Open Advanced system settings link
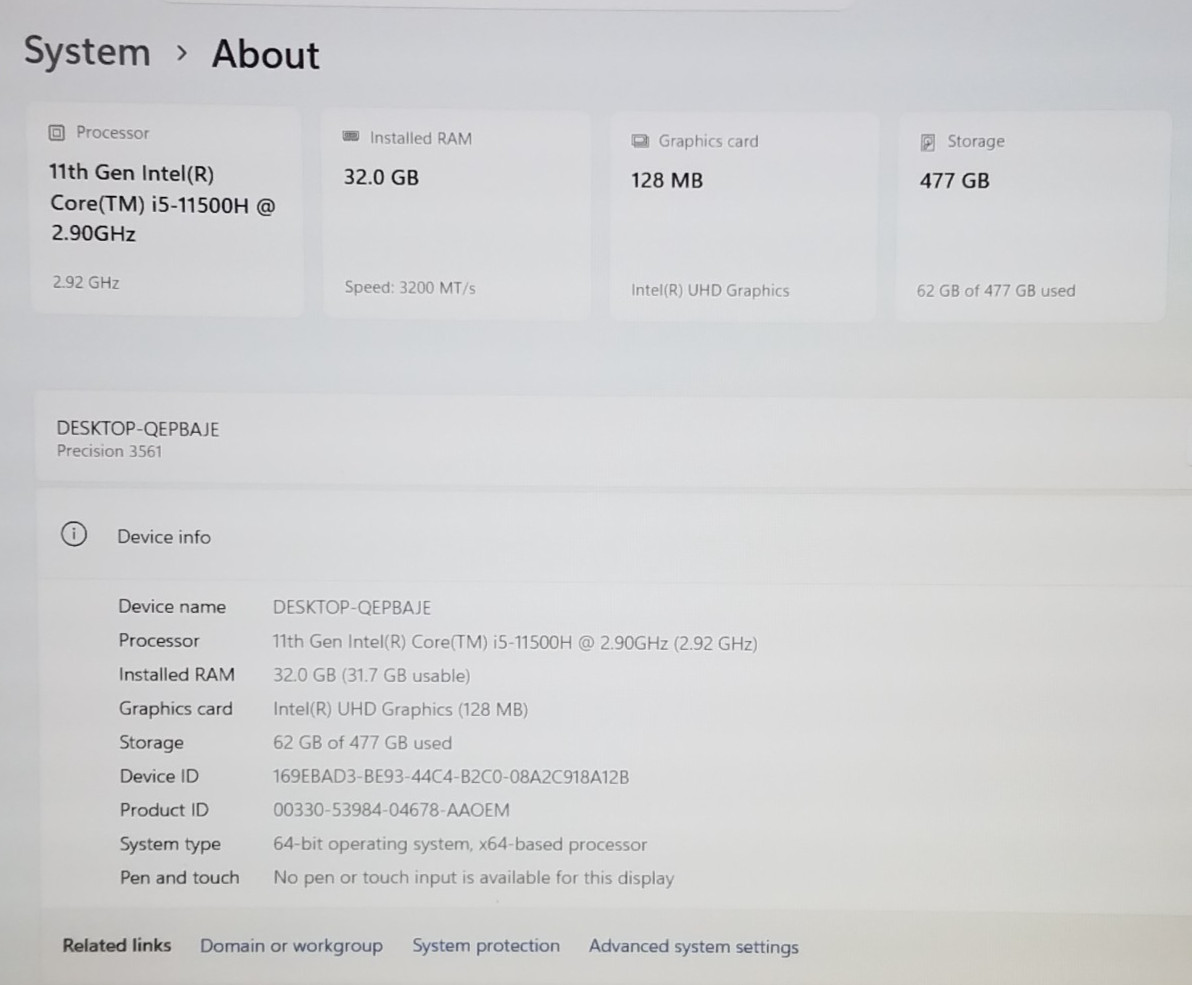Screen dimensions: 1192x985 coord(693,946)
